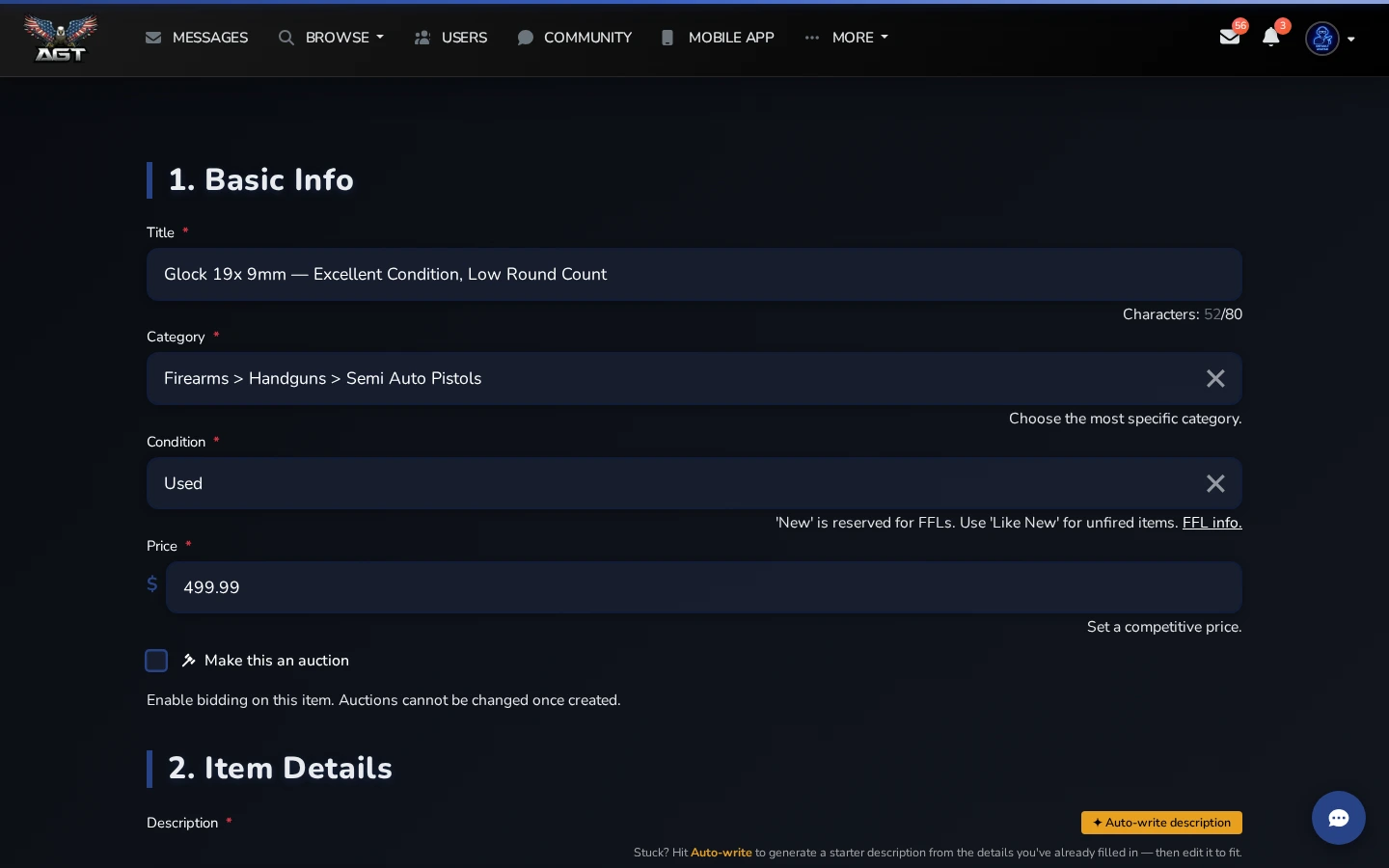The height and width of the screenshot is (868, 1389).
Task: Click the Characters 52/80 counter
Action: [1183, 314]
